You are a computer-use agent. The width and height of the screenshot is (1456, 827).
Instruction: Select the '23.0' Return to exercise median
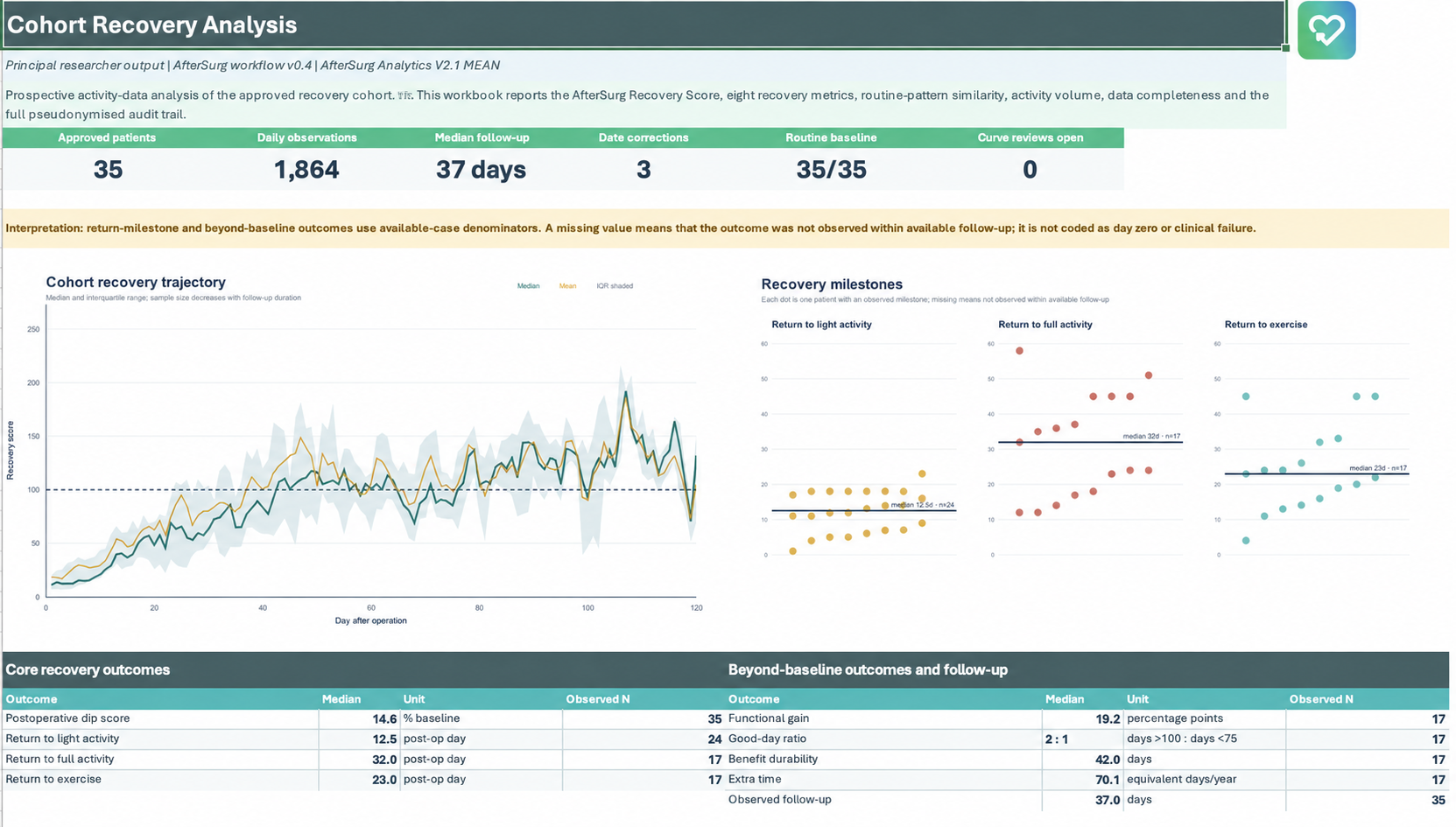click(x=359, y=780)
